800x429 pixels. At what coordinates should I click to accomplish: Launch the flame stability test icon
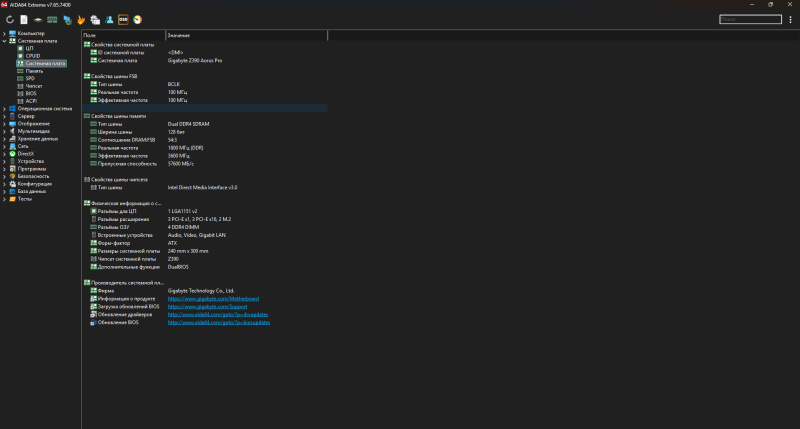tap(80, 19)
